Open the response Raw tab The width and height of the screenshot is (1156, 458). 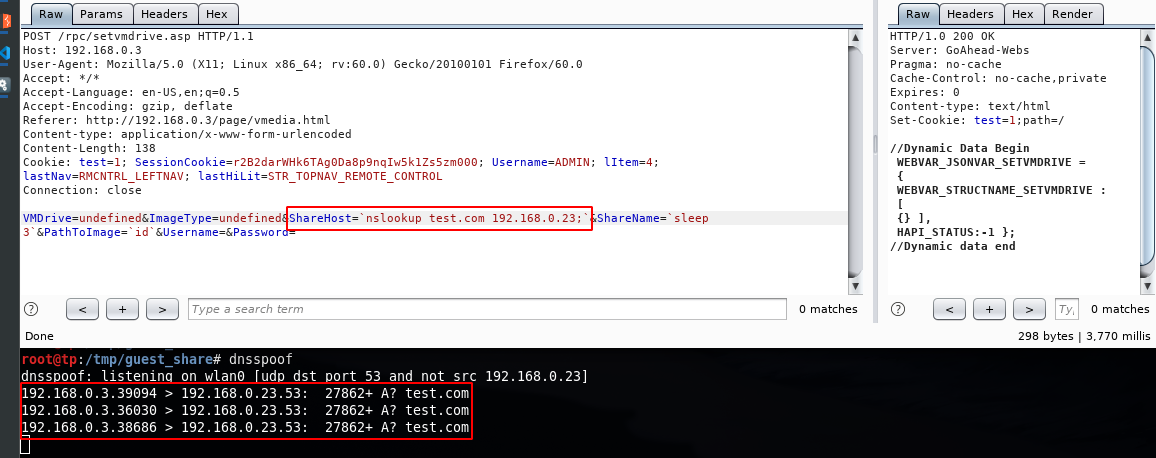click(x=918, y=14)
